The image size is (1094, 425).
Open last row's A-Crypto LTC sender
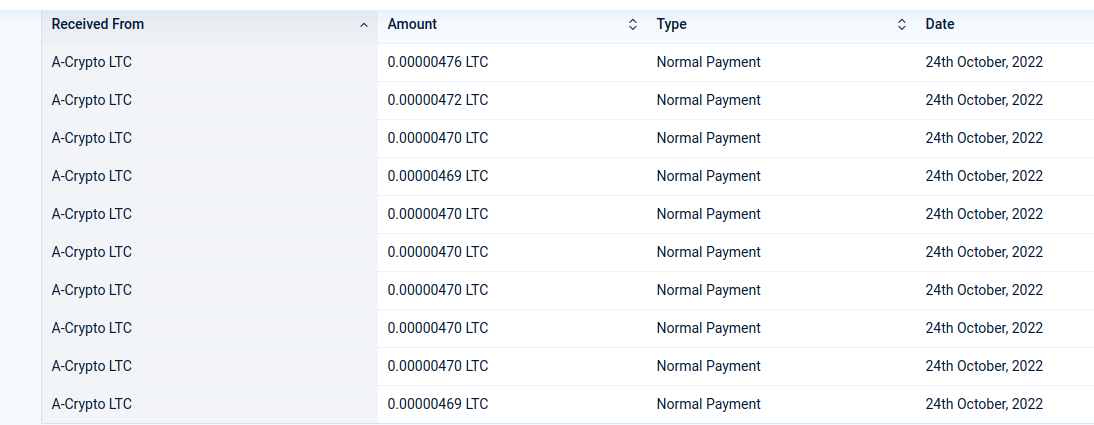coord(91,403)
